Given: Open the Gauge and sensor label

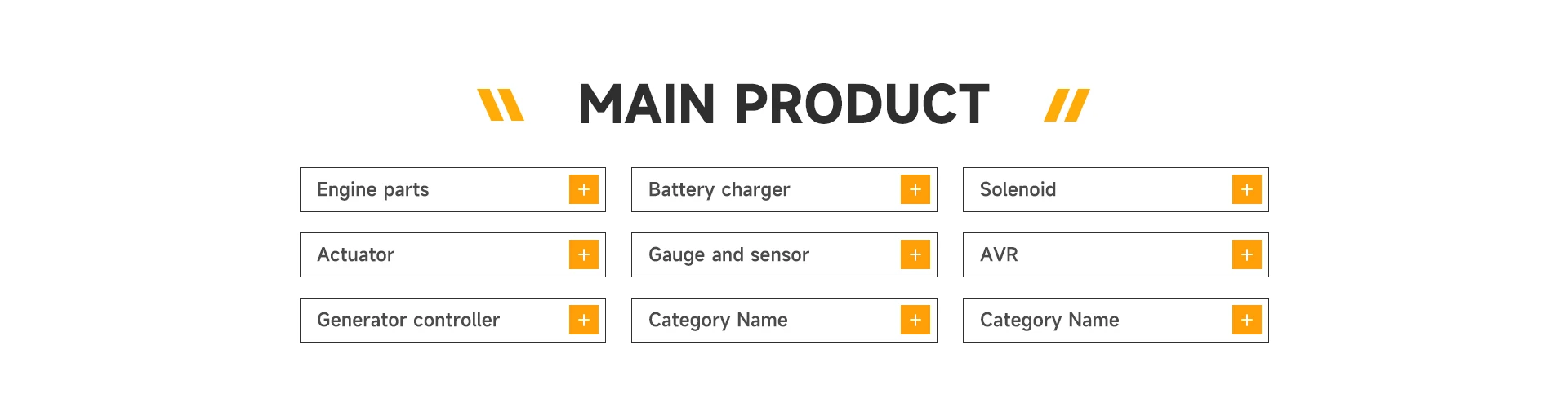Looking at the screenshot, I should point(728,254).
